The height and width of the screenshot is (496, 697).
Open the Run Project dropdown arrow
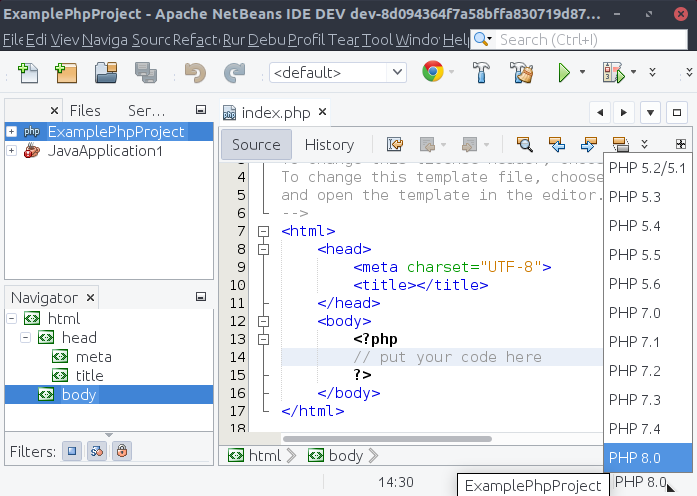(582, 72)
